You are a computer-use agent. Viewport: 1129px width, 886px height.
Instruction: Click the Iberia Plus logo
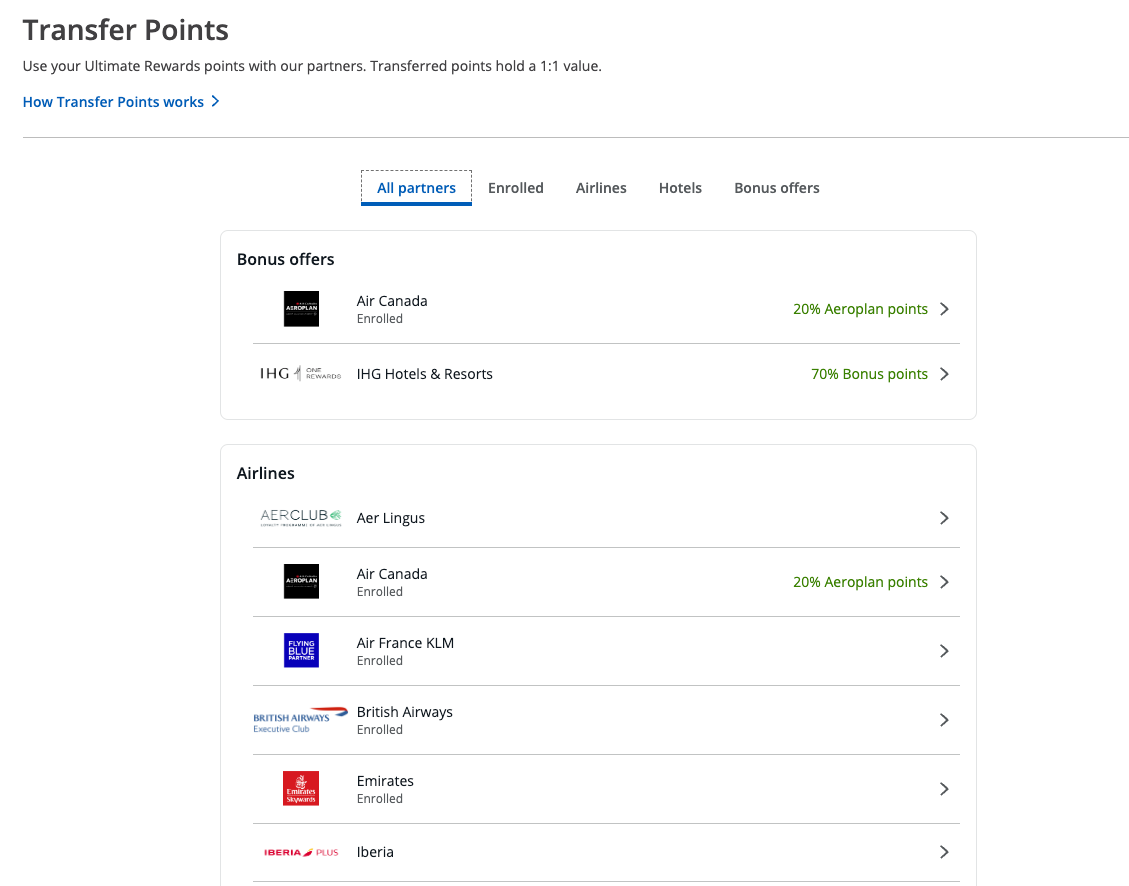[301, 852]
